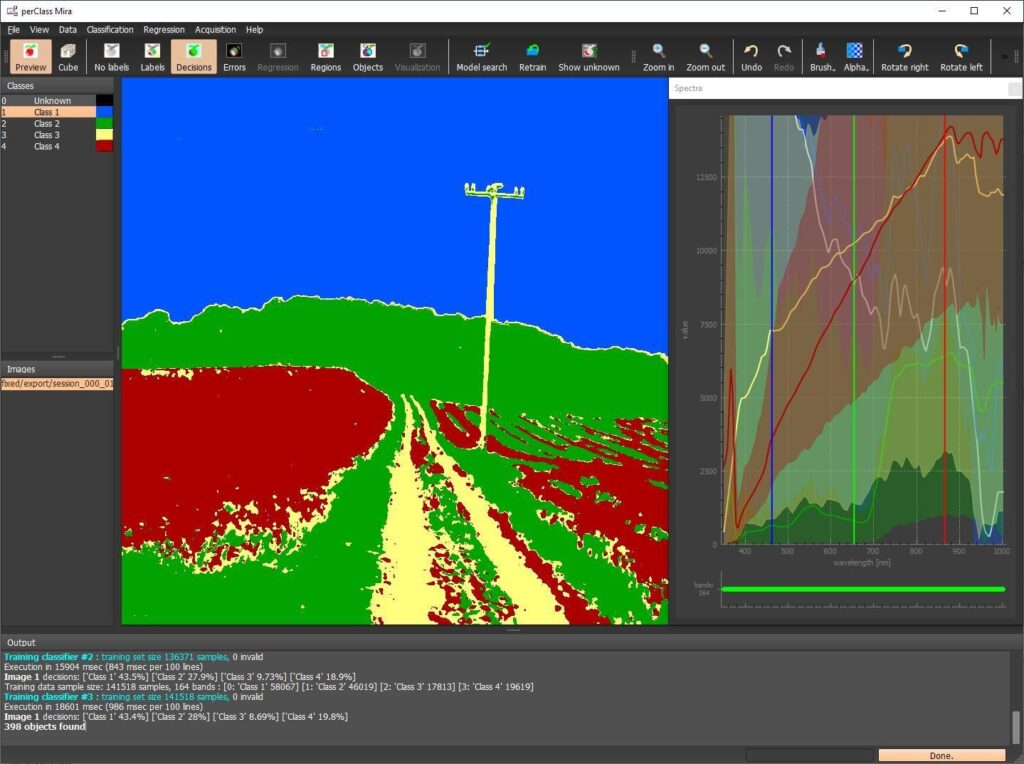Enable the No labels display mode

(111, 56)
